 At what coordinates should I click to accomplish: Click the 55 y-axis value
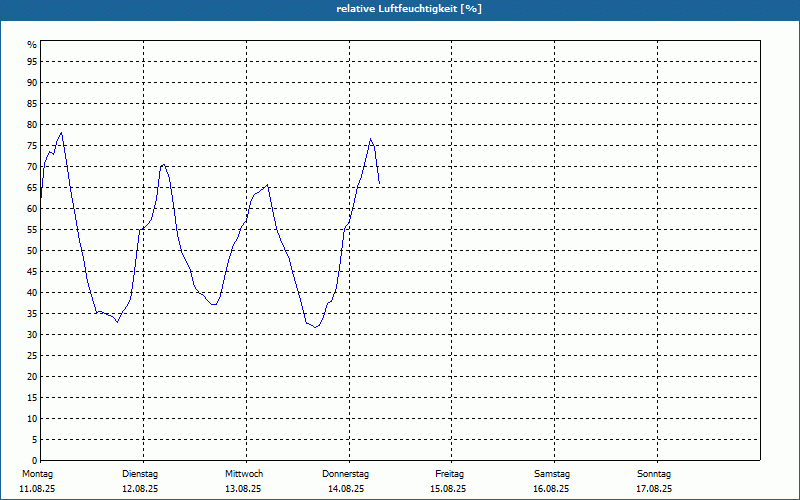tap(32, 230)
